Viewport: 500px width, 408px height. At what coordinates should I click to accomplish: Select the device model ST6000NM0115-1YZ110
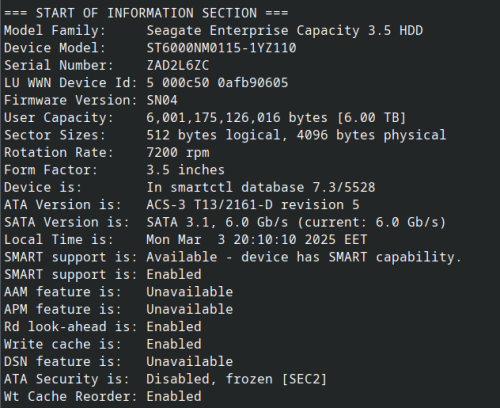click(221, 48)
